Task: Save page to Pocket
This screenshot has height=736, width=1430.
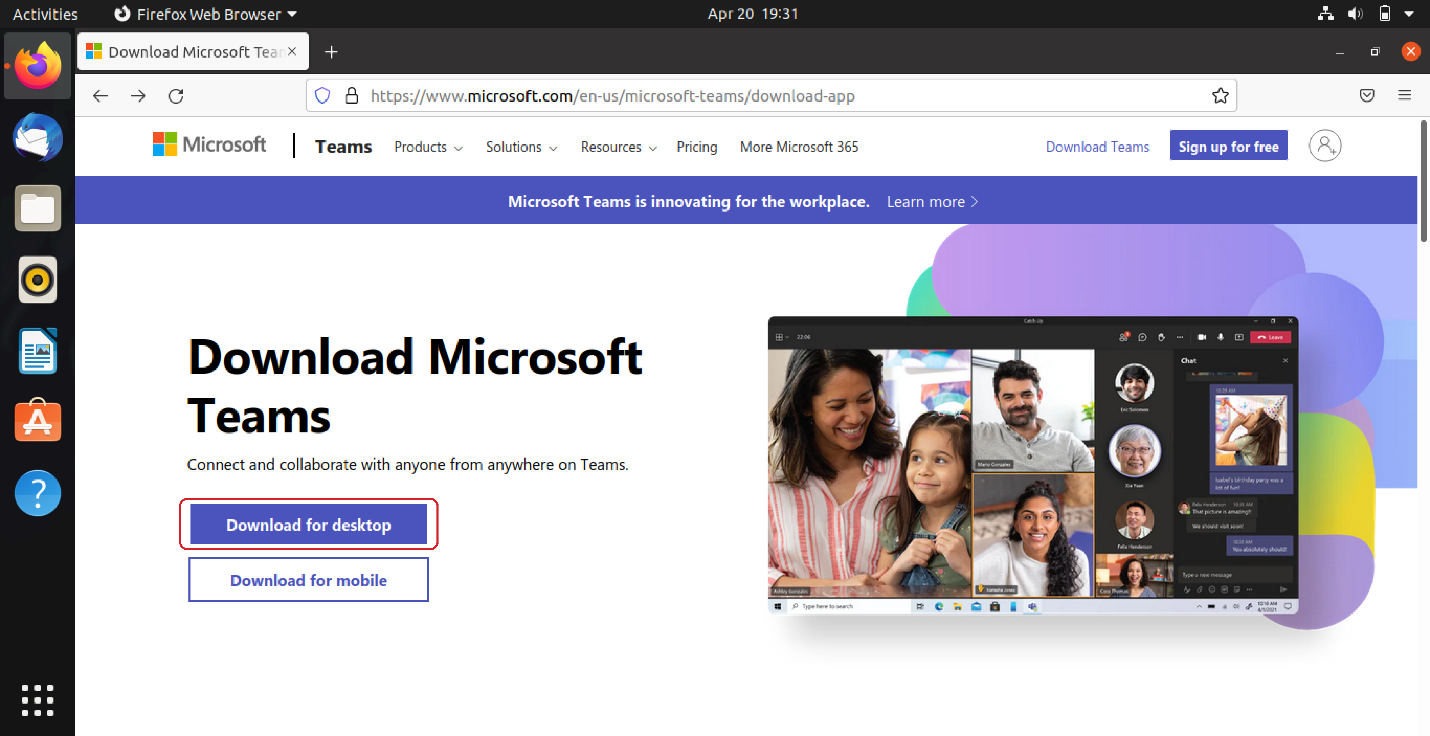Action: (x=1367, y=96)
